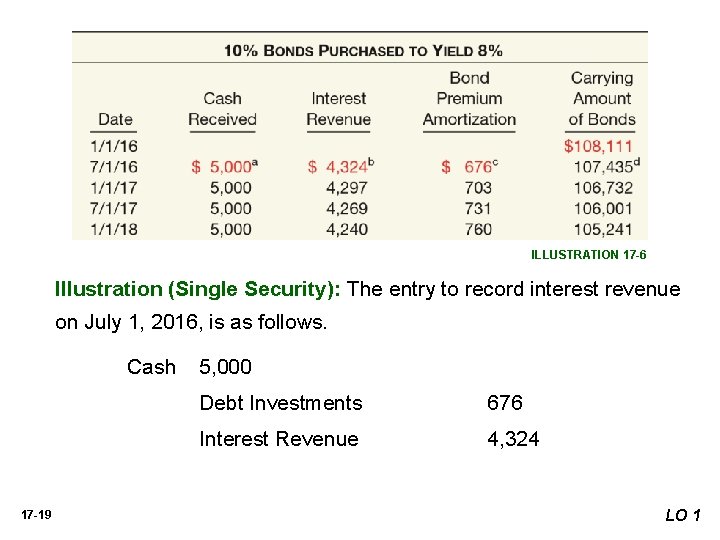Click the 1/1/18 date row label

(114, 229)
